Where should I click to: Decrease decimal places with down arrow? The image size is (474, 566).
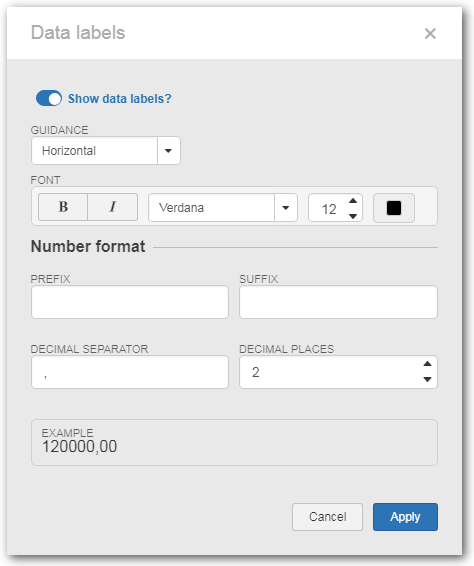tap(427, 379)
